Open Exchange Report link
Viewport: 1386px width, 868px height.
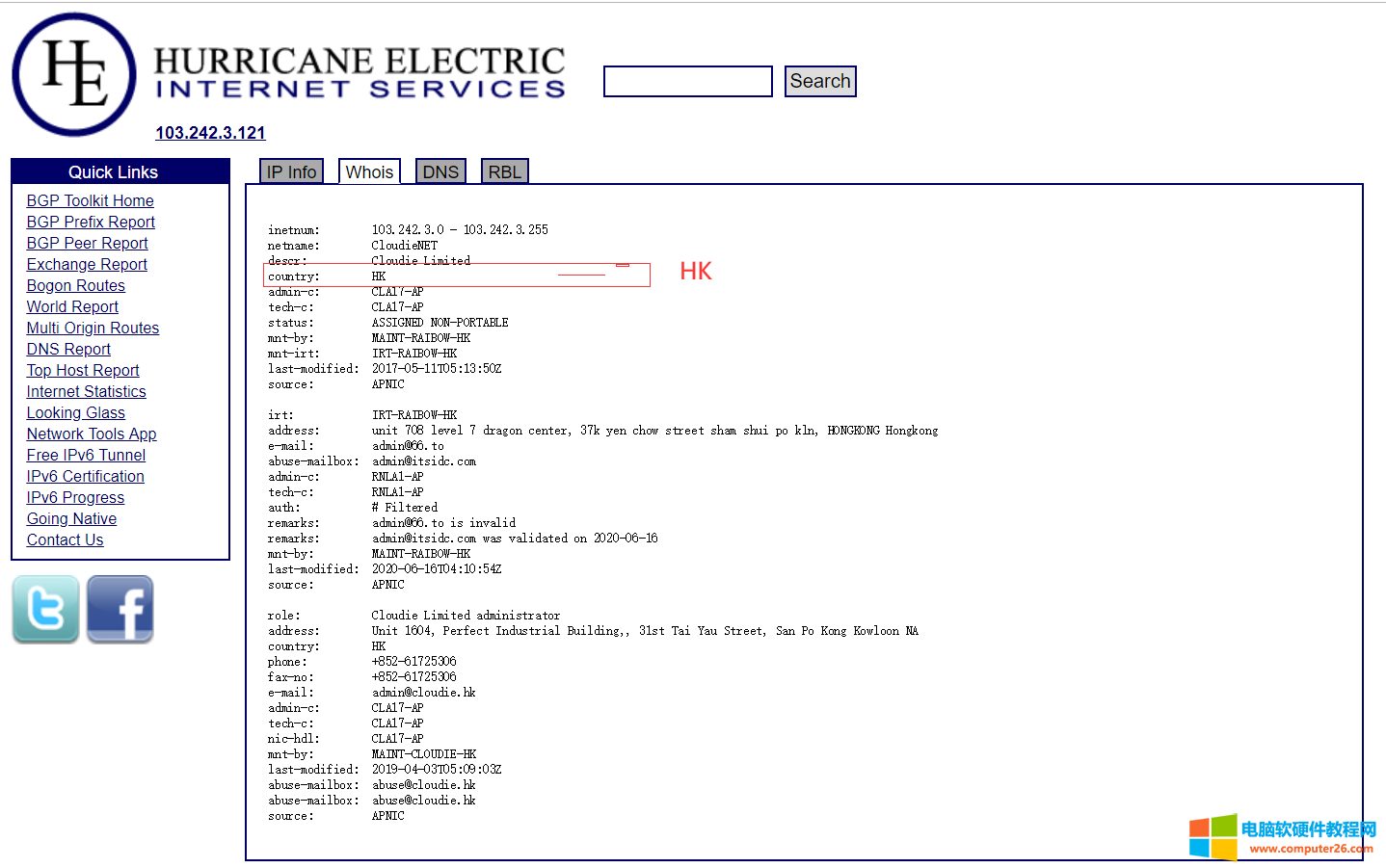[87, 264]
